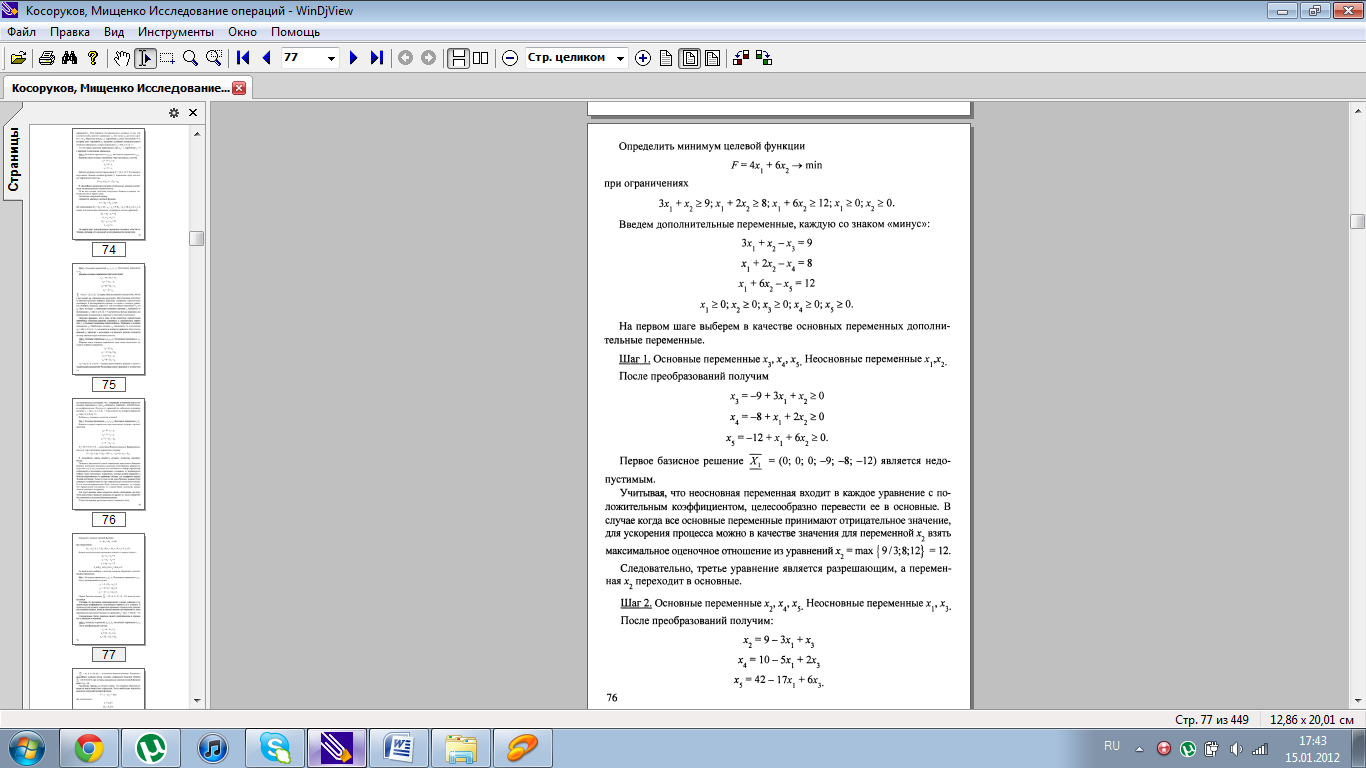This screenshot has width=1366, height=768.
Task: Click the speaker volume tray icon
Action: (x=1235, y=748)
